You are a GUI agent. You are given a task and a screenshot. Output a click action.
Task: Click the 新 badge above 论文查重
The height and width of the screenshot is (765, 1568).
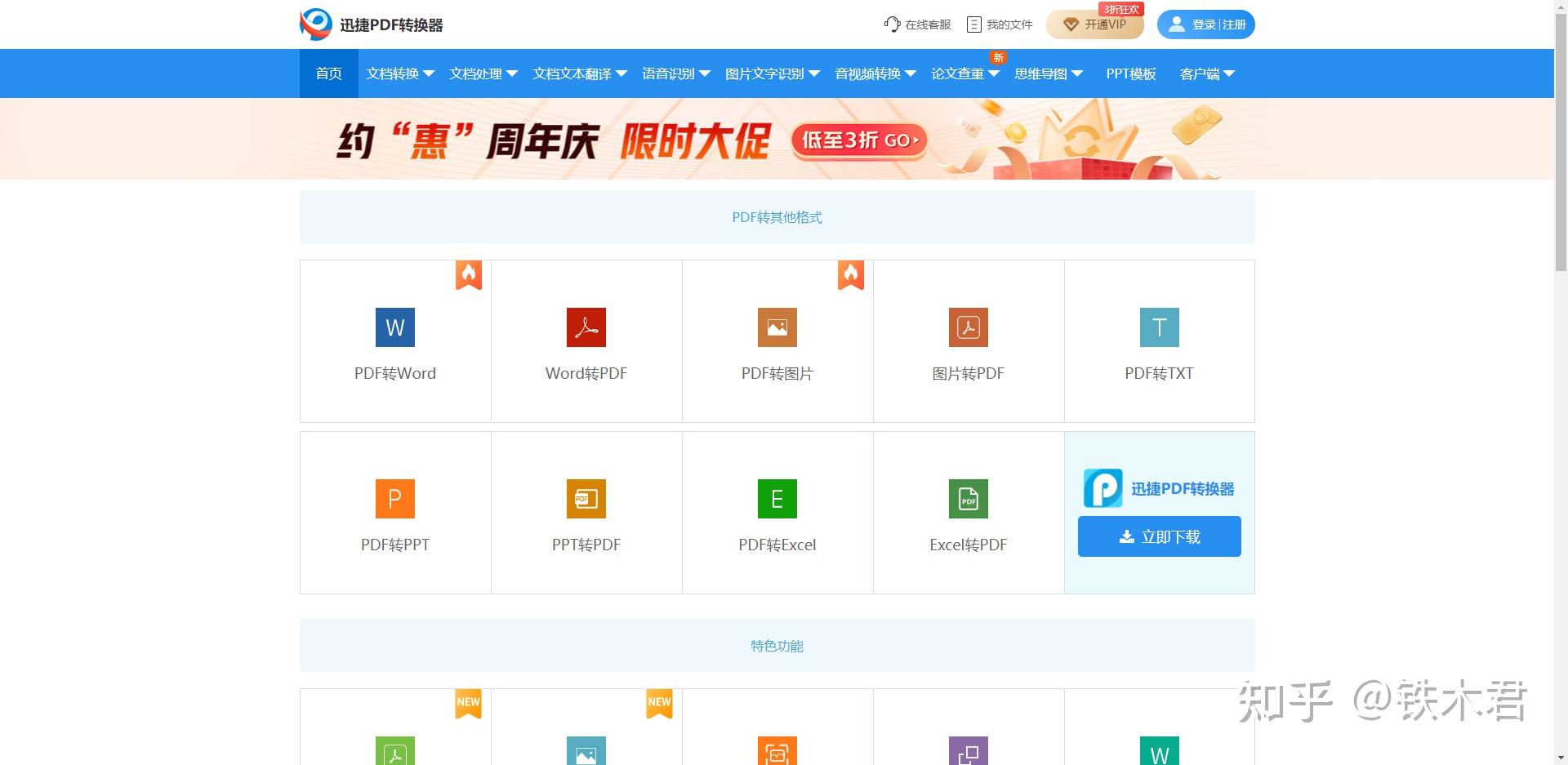[x=998, y=57]
